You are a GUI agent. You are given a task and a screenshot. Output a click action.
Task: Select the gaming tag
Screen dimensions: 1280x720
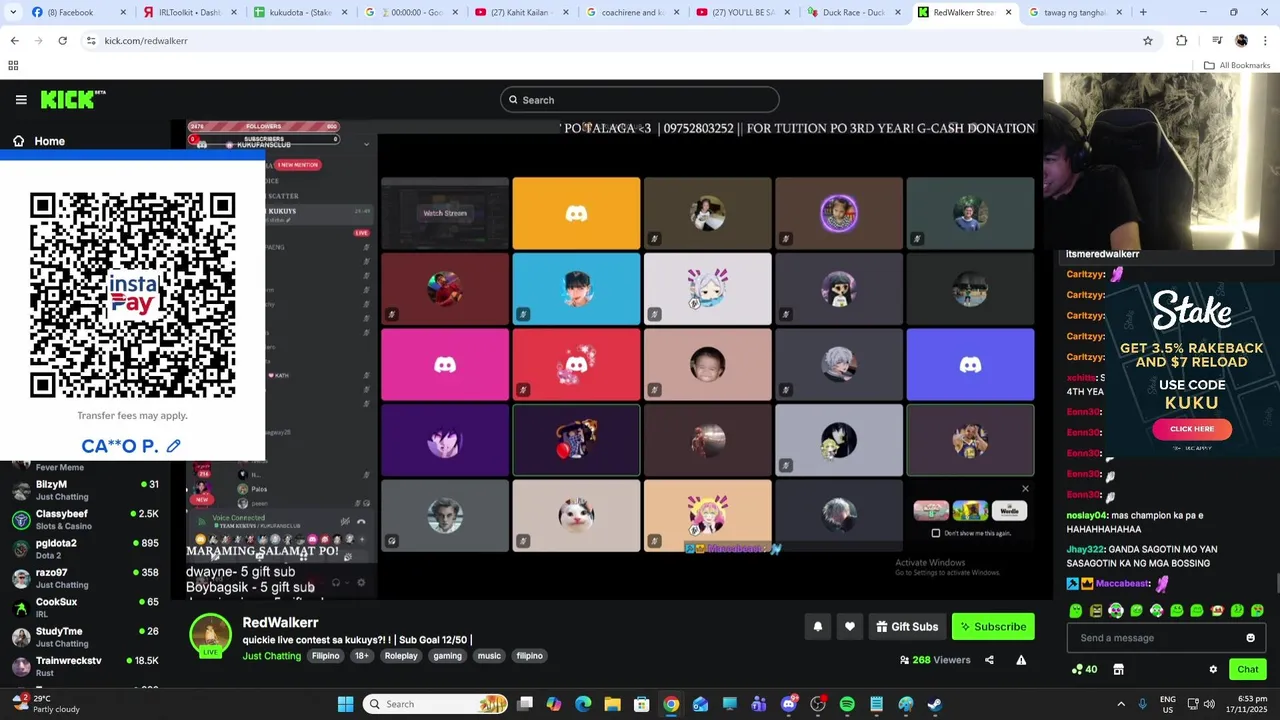(x=447, y=656)
